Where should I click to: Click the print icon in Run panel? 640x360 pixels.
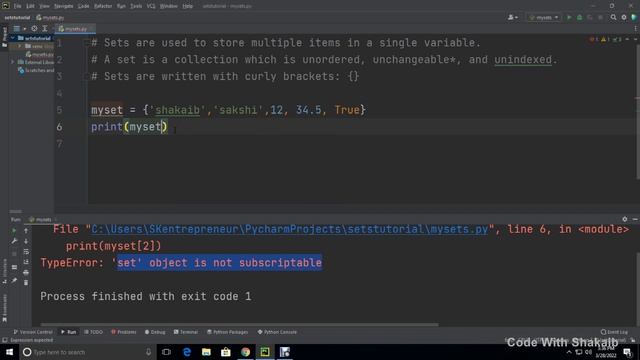(x=26, y=272)
